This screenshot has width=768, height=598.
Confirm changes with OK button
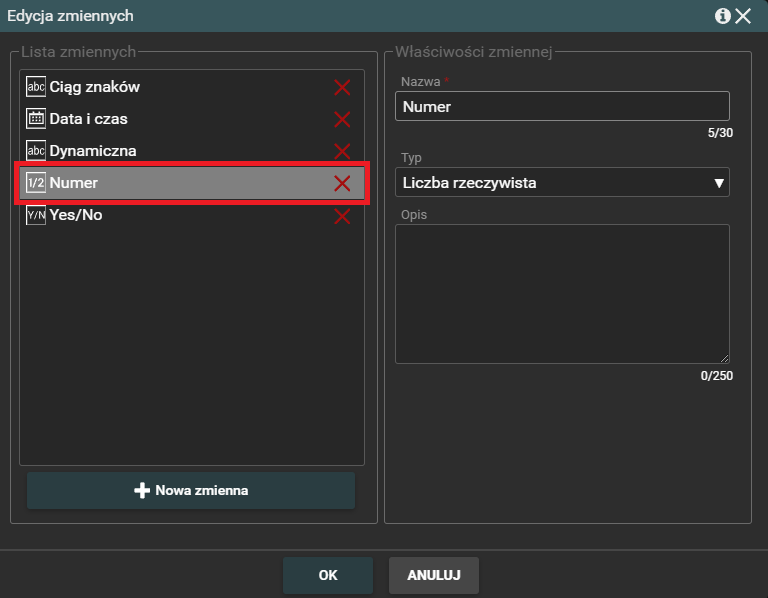[x=328, y=576]
